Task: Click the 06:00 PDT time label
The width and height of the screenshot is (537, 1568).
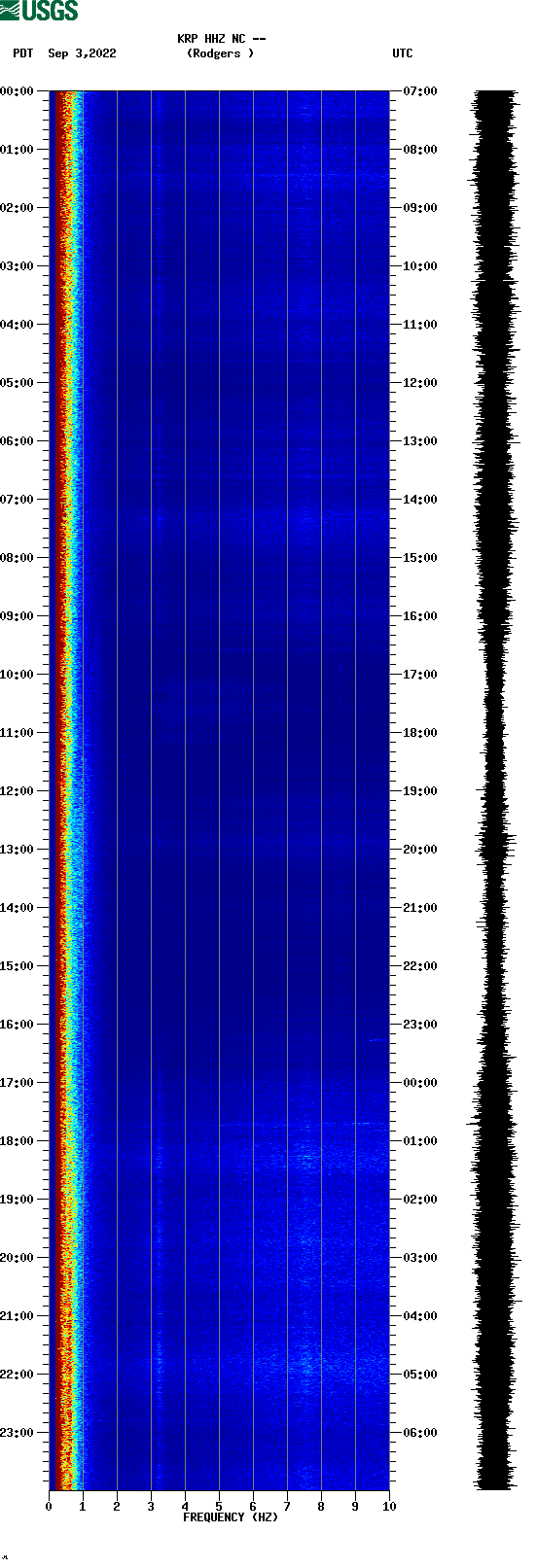Action: click(x=18, y=441)
